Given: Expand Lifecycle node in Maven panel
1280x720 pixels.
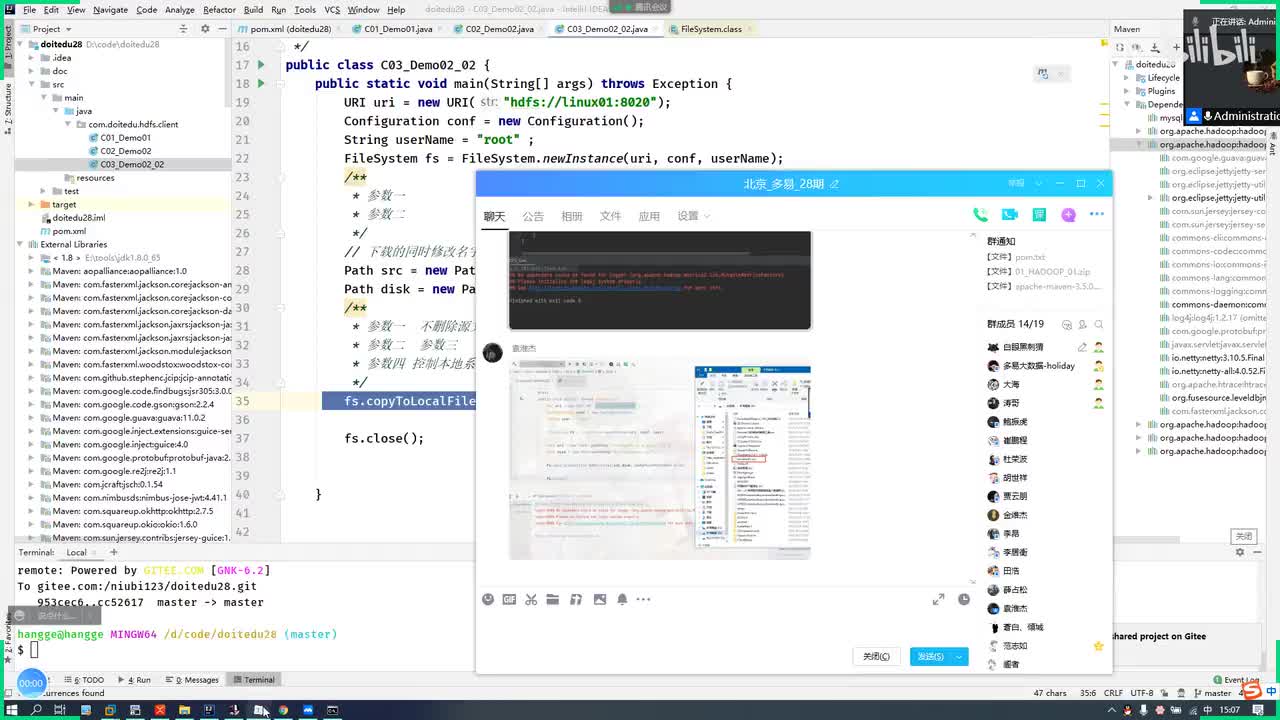Looking at the screenshot, I should point(1127,78).
